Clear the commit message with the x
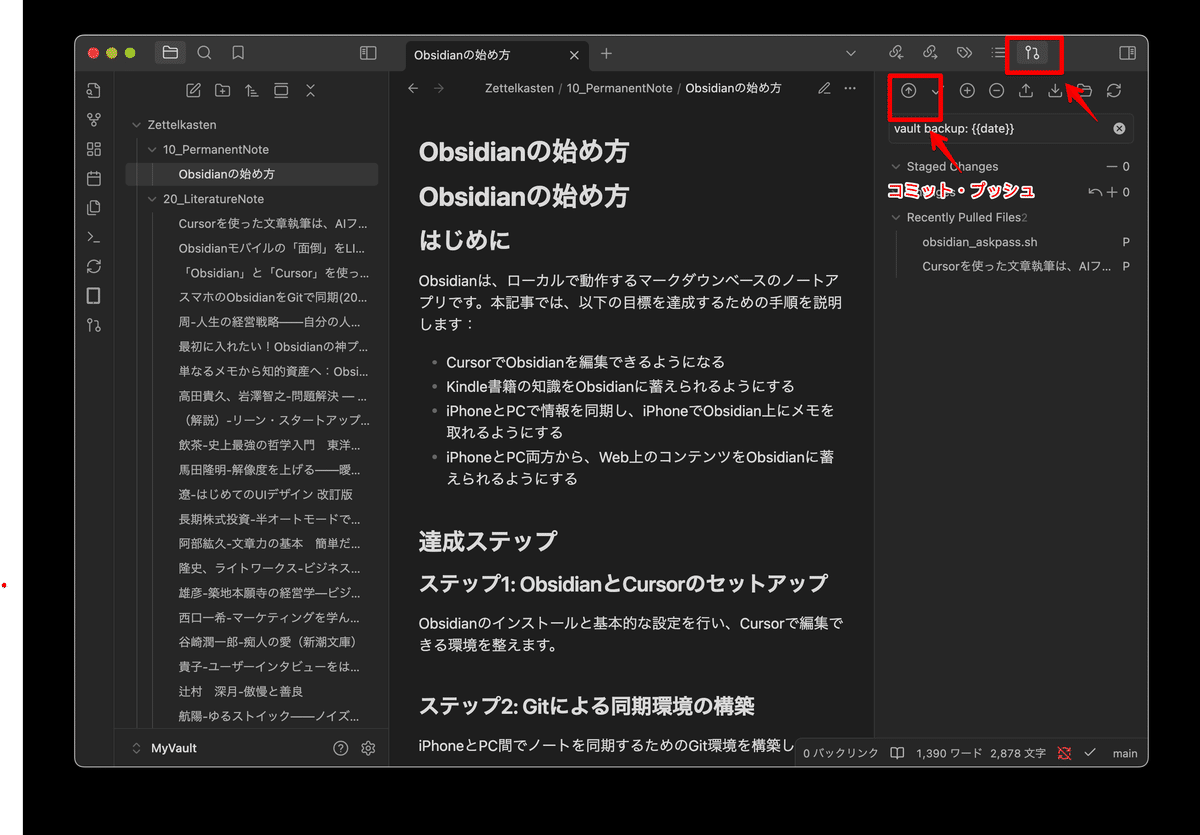Viewport: 1200px width, 835px height. 1119,129
